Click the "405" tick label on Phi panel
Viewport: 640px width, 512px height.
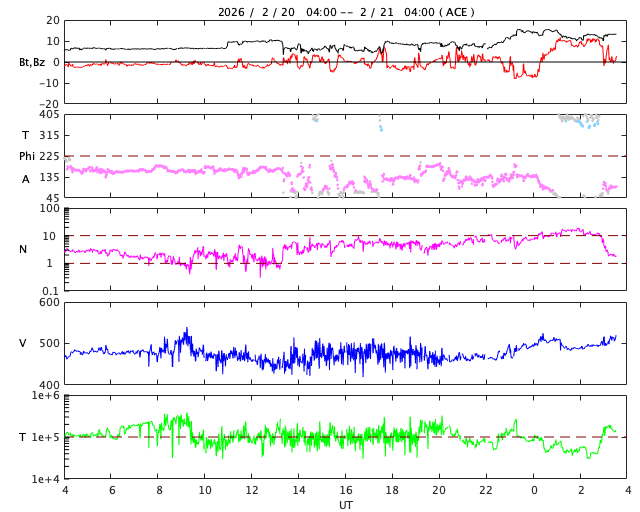(x=48, y=115)
